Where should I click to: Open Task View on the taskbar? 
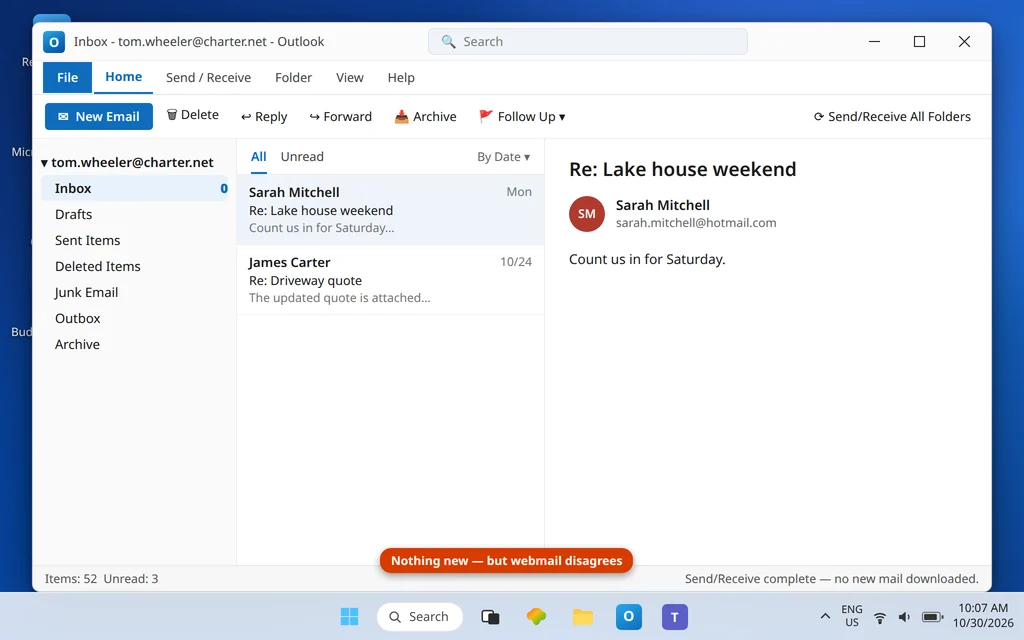(x=490, y=616)
